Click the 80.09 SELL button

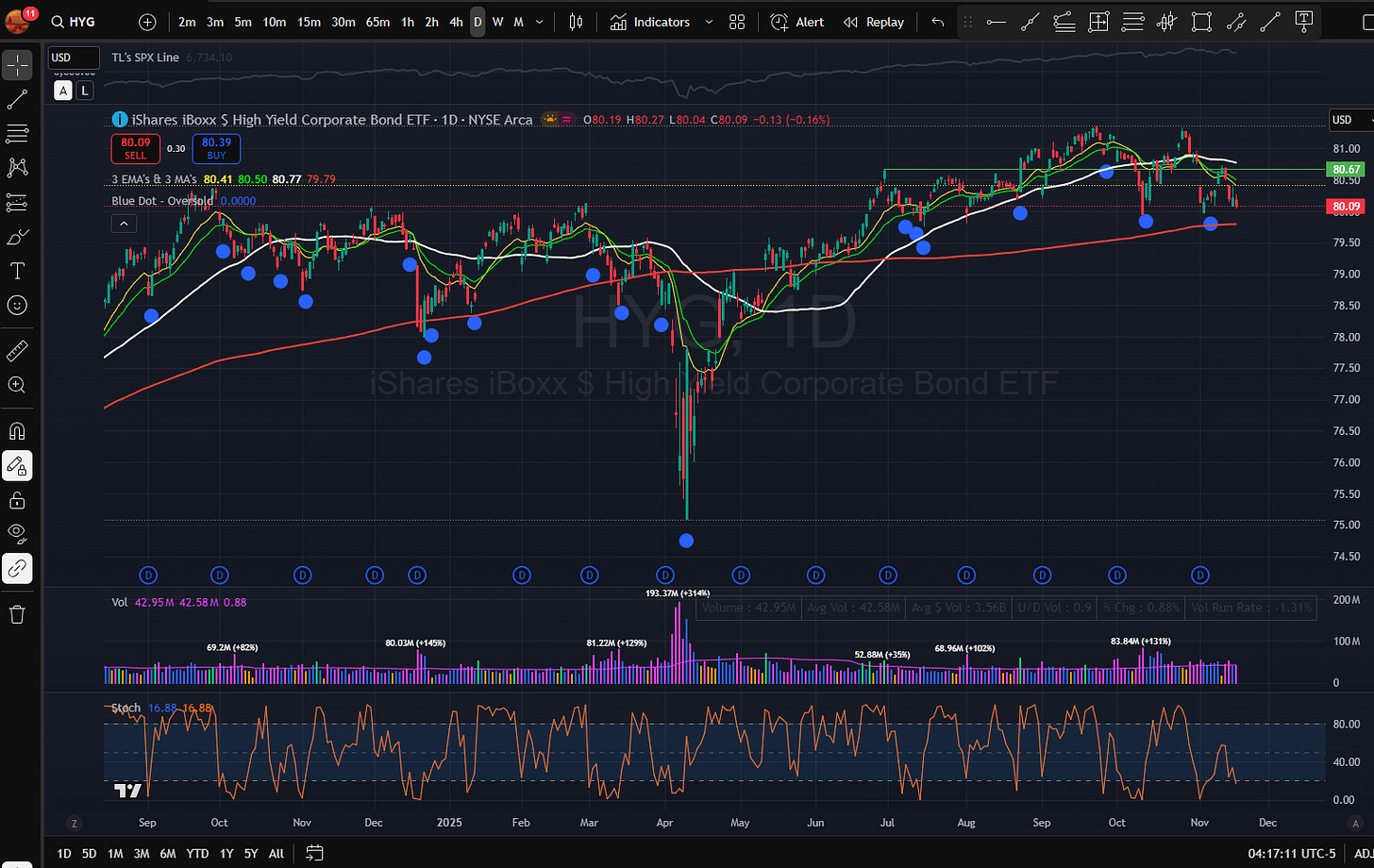(135, 149)
